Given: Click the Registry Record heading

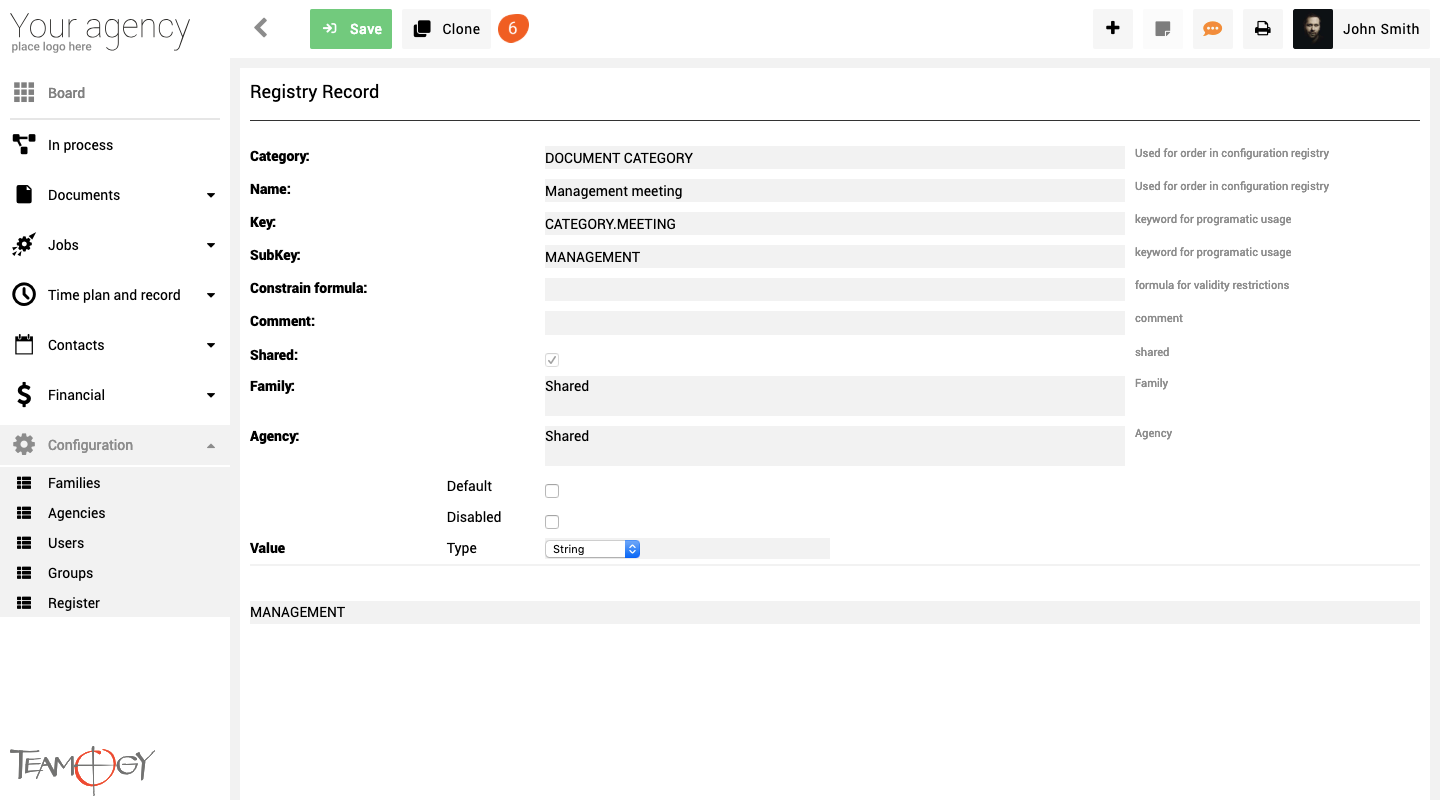Looking at the screenshot, I should click(314, 92).
